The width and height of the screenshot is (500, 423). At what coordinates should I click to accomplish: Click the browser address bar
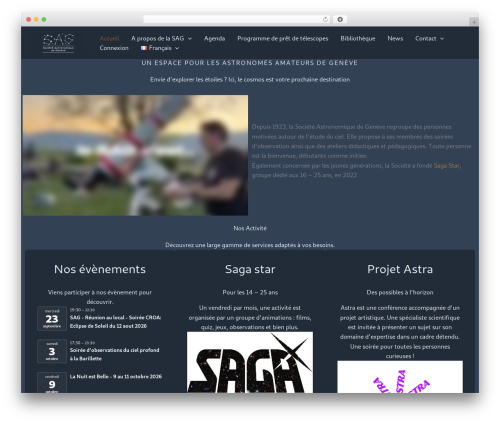click(x=237, y=19)
